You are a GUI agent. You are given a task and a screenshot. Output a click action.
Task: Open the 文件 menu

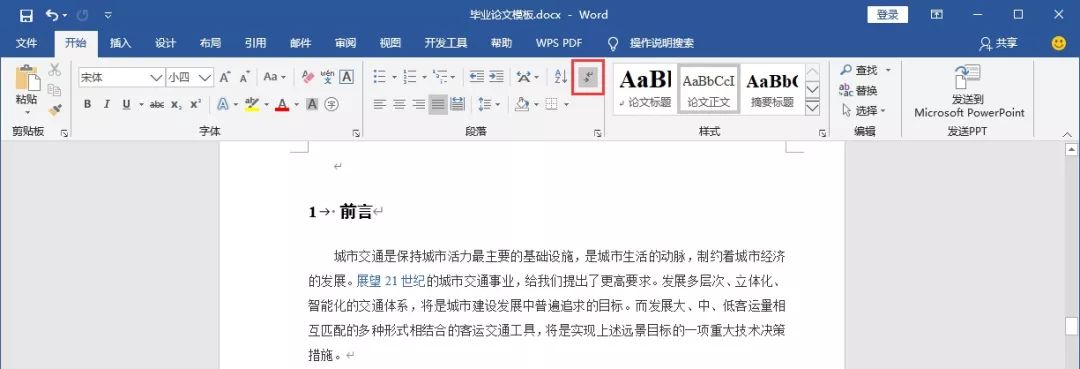[x=25, y=43]
